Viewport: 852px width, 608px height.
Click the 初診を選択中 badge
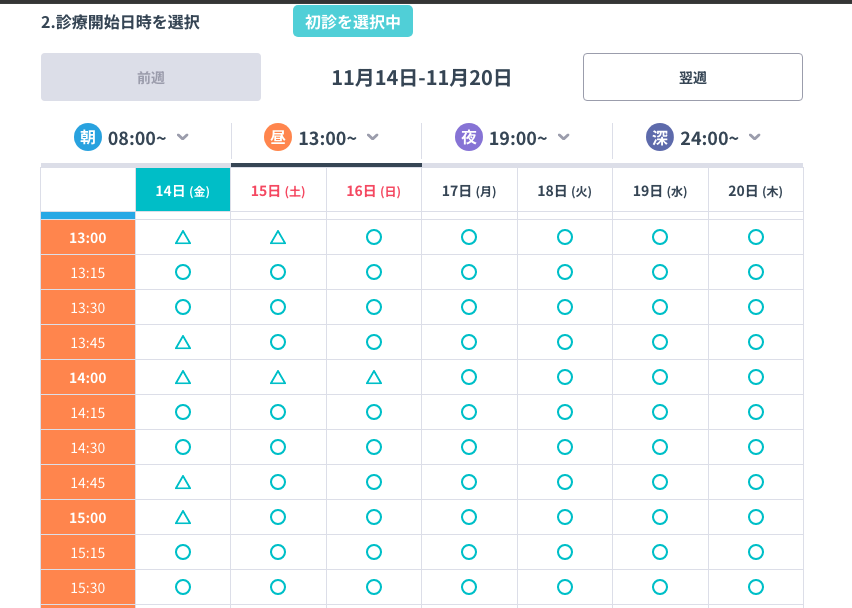coord(352,21)
